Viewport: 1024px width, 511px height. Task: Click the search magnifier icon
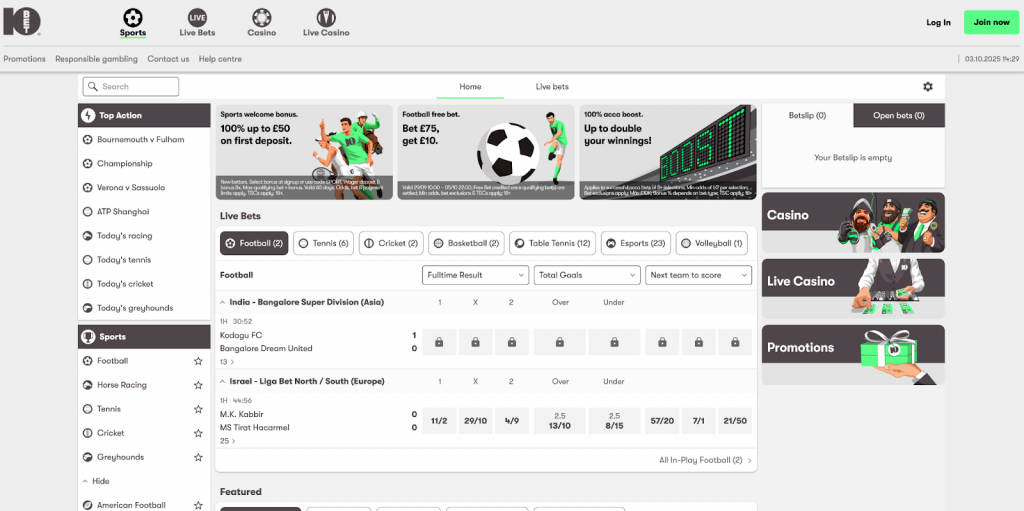[93, 86]
